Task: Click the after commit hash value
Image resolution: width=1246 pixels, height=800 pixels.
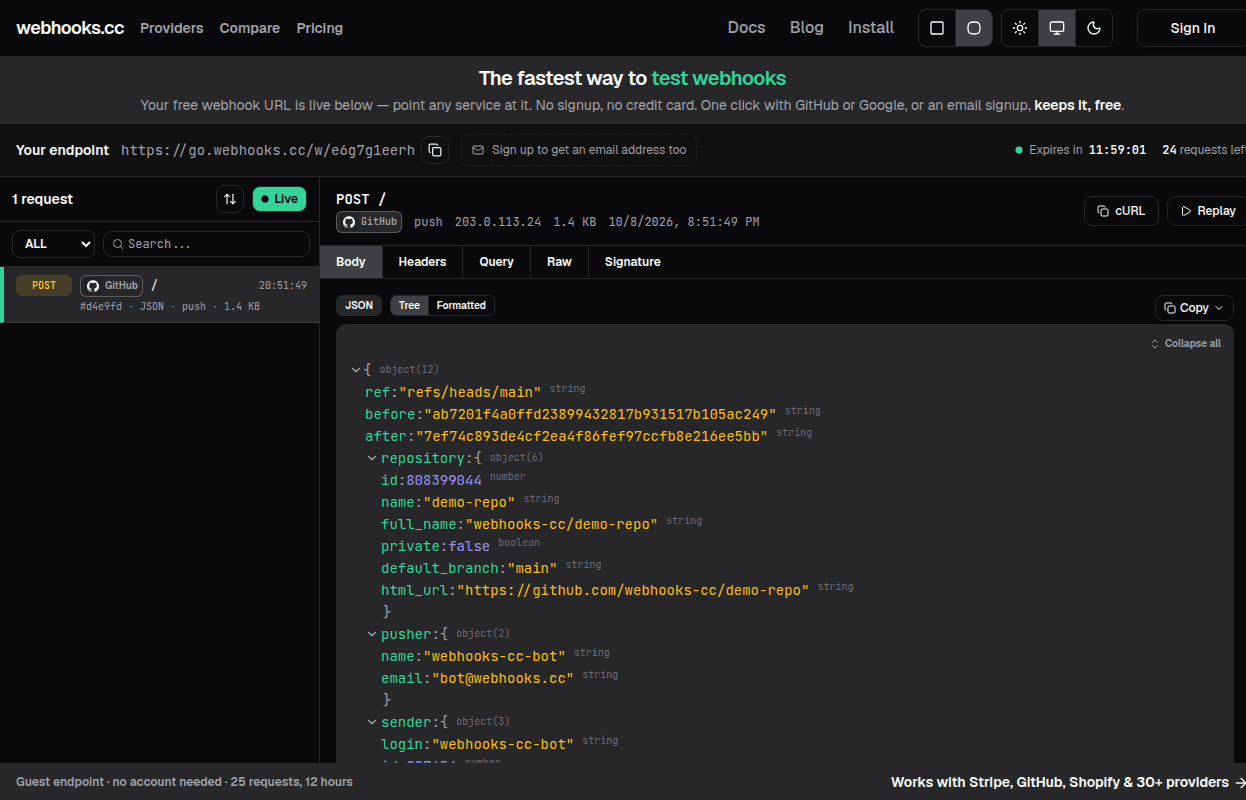Action: point(592,436)
